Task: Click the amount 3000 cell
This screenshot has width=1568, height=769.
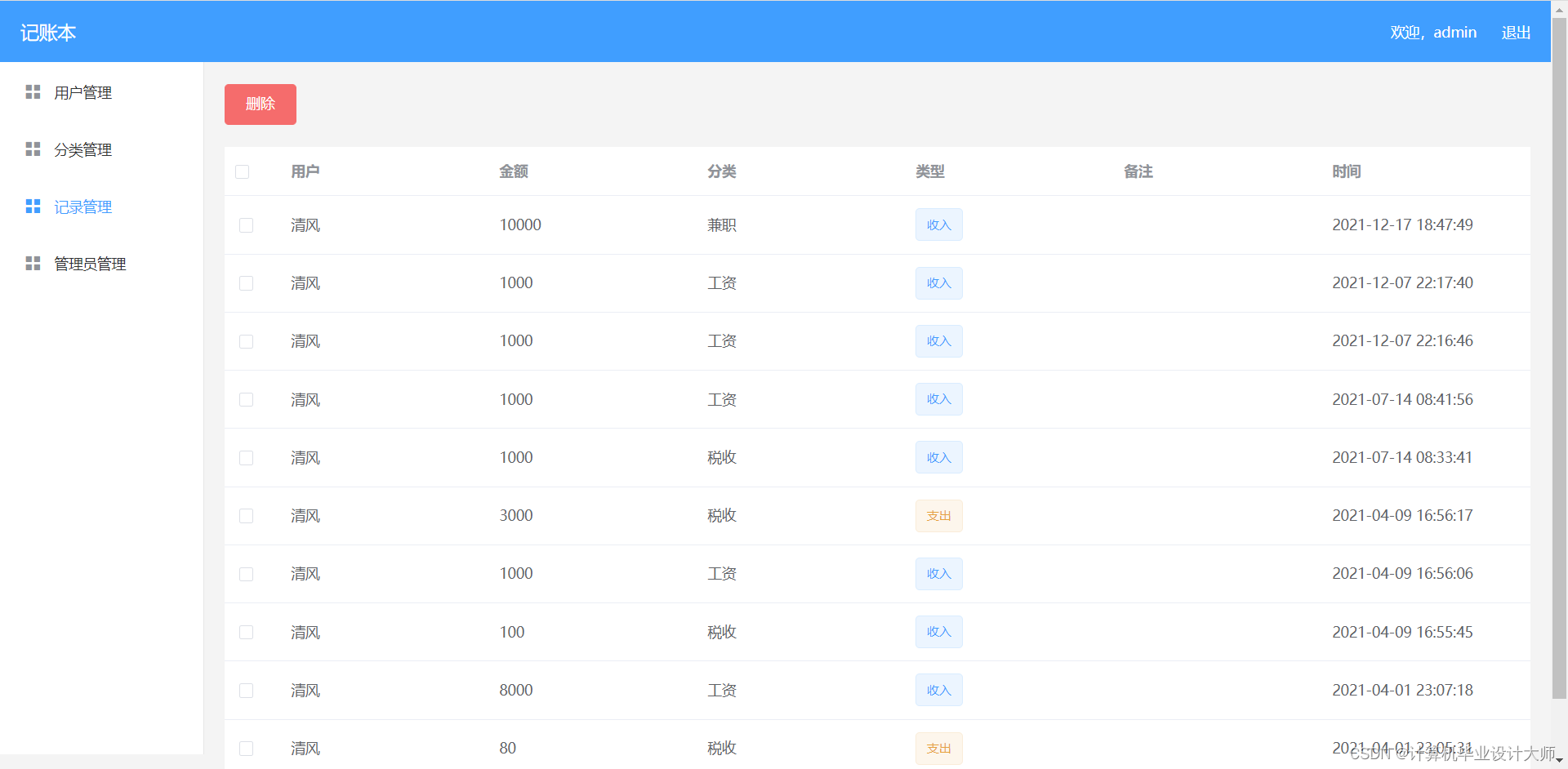Action: point(516,516)
